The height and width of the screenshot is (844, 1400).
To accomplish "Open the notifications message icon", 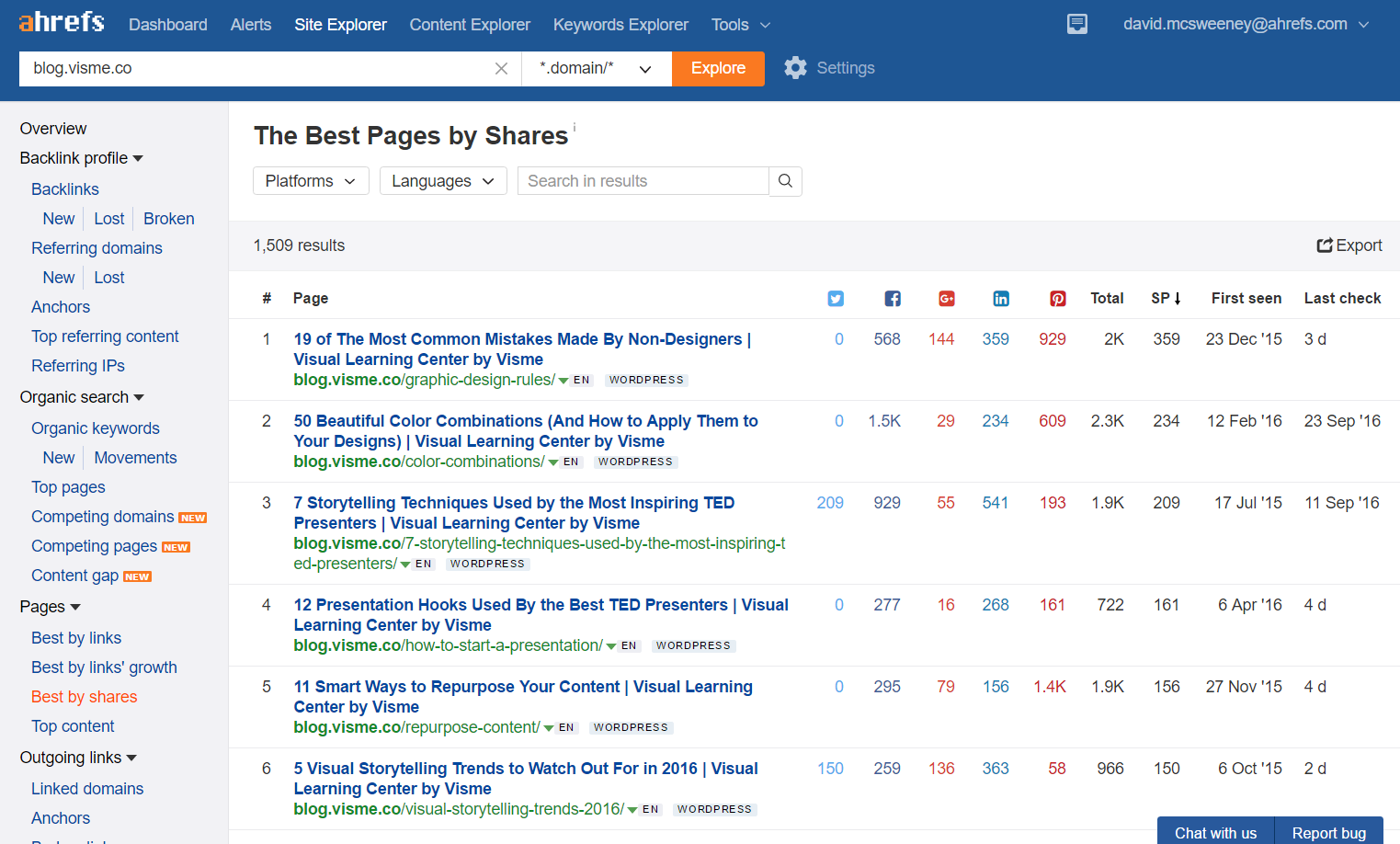I will [x=1077, y=24].
